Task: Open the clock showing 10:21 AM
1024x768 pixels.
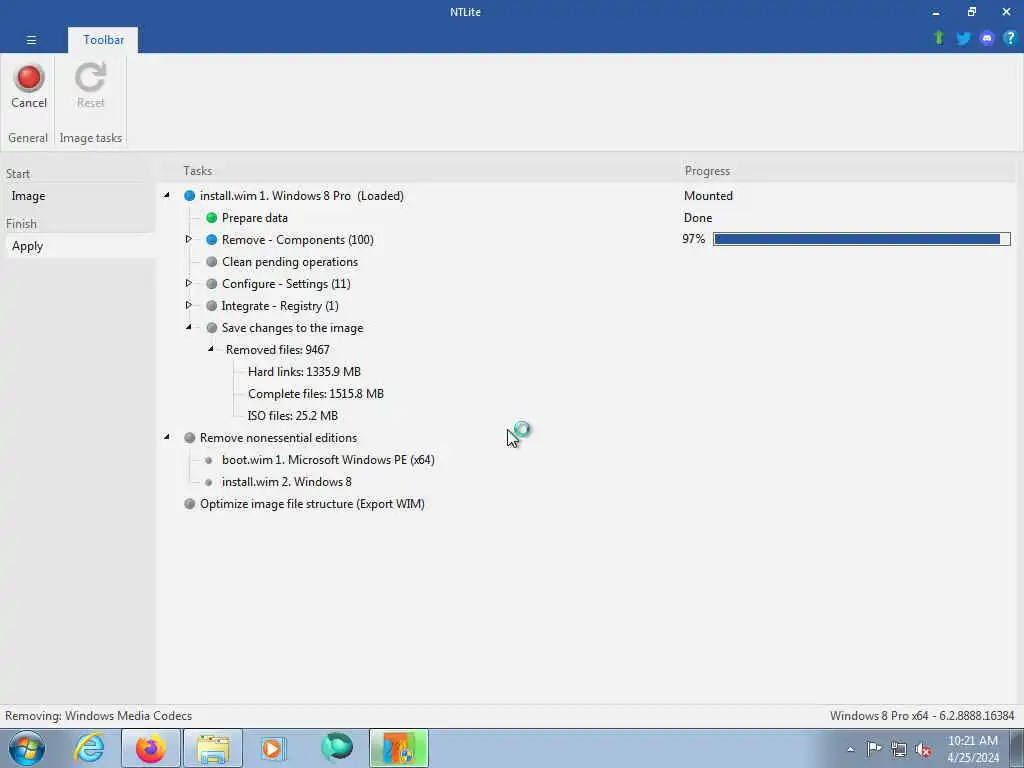Action: tap(973, 749)
